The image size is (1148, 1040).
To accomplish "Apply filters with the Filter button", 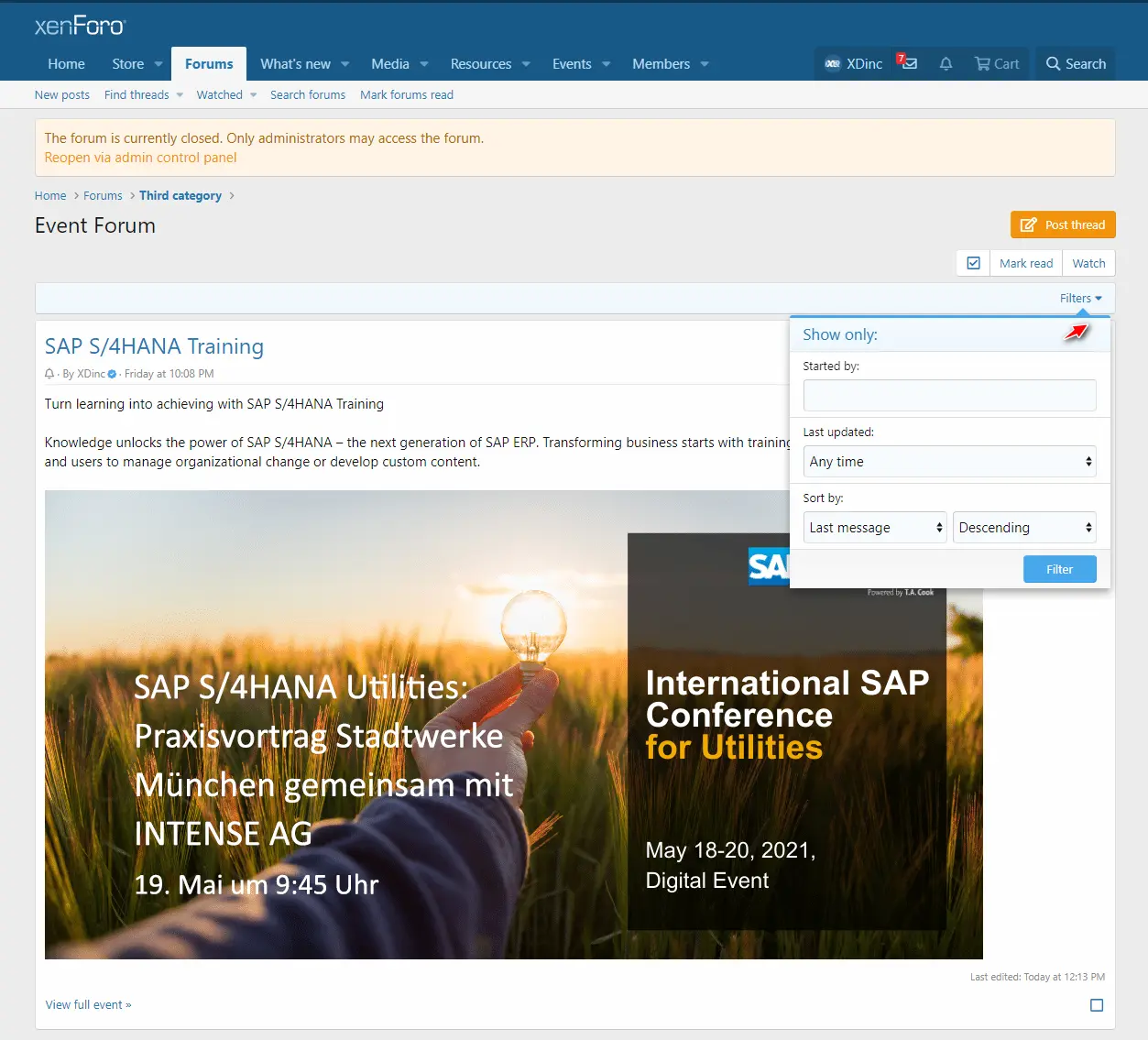I will click(x=1059, y=569).
